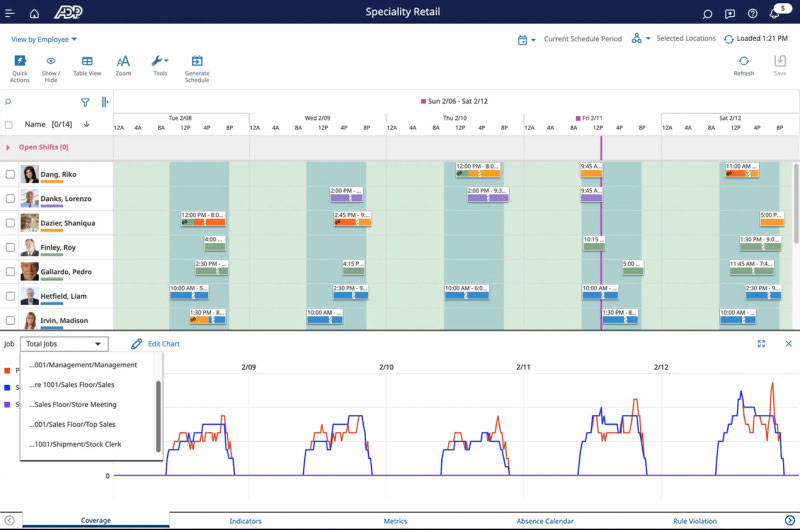Screen dimensions: 800x530
Task: Open the hamburger navigation menu
Action: pos(9,13)
